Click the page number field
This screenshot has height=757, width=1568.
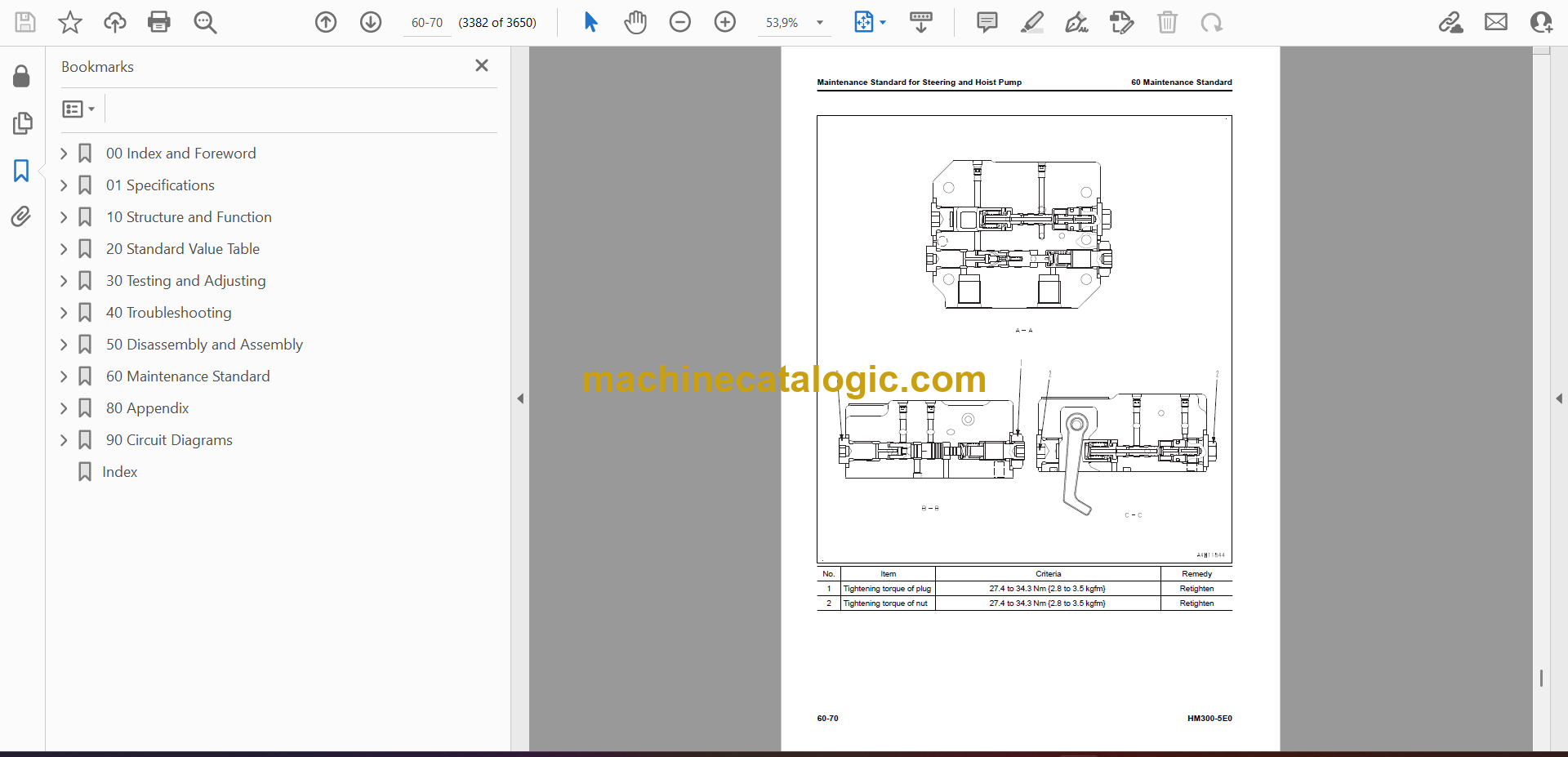pos(427,23)
